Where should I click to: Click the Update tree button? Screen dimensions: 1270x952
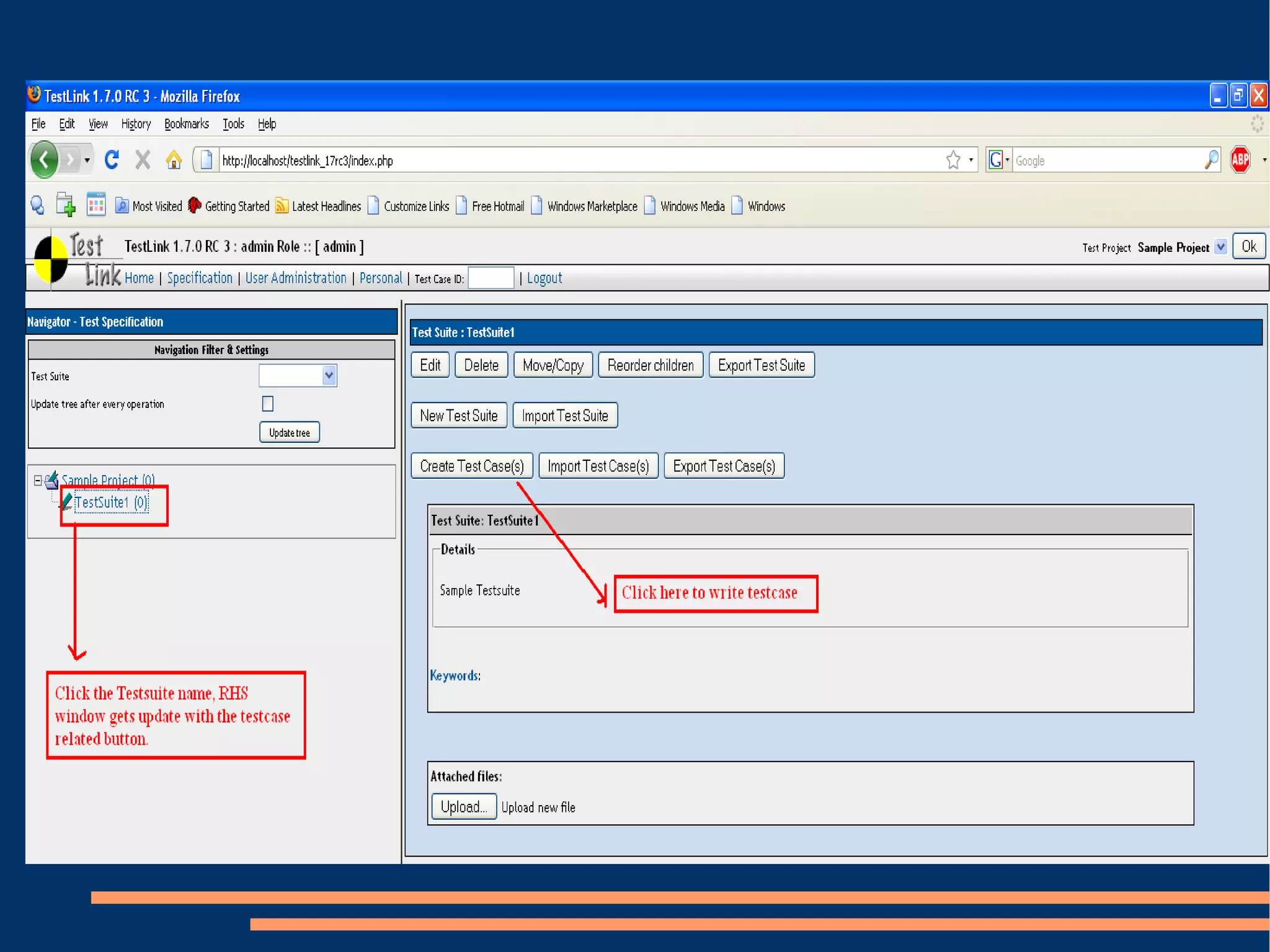coord(290,432)
